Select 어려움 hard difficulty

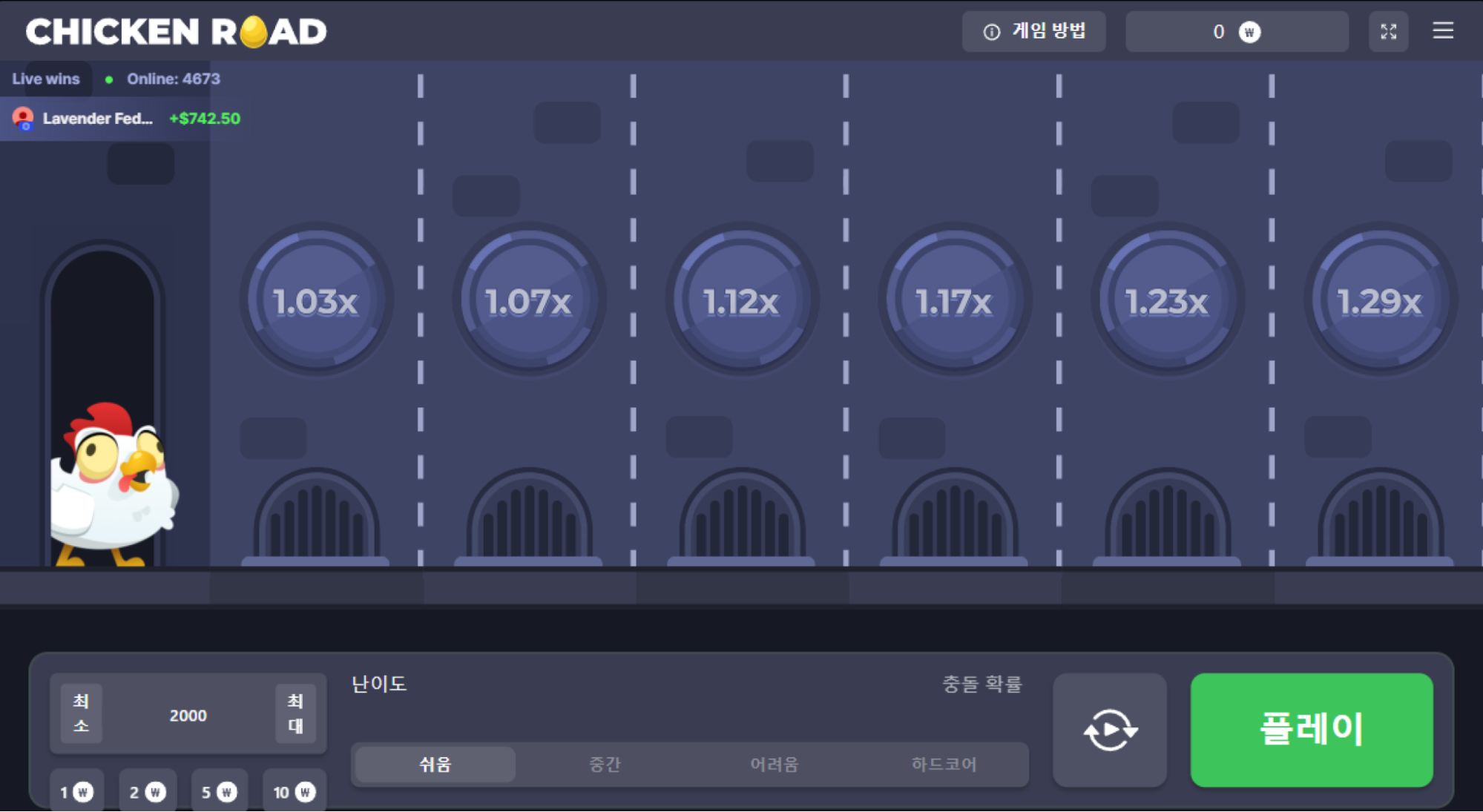tap(774, 764)
